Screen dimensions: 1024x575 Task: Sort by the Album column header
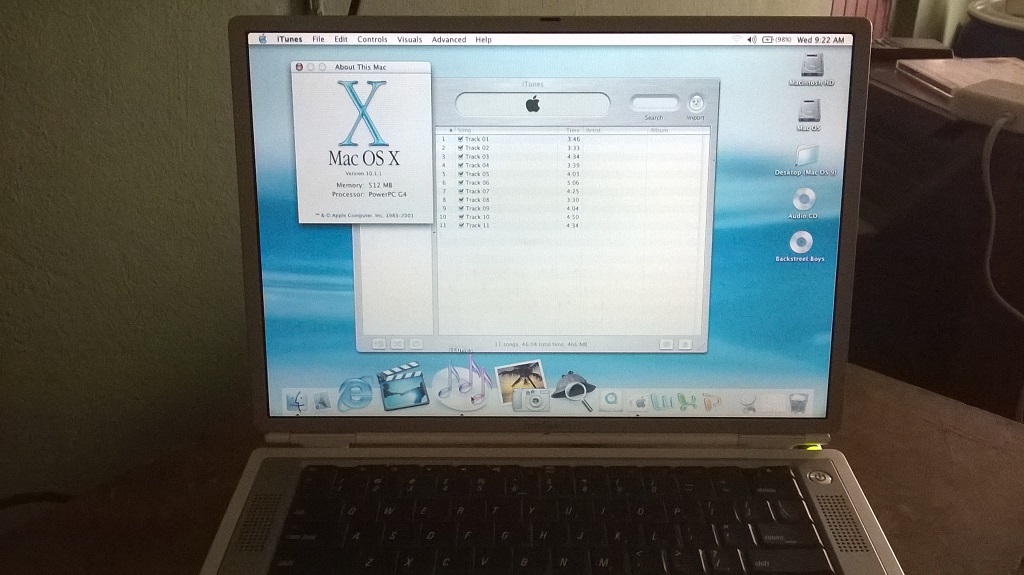coord(678,131)
